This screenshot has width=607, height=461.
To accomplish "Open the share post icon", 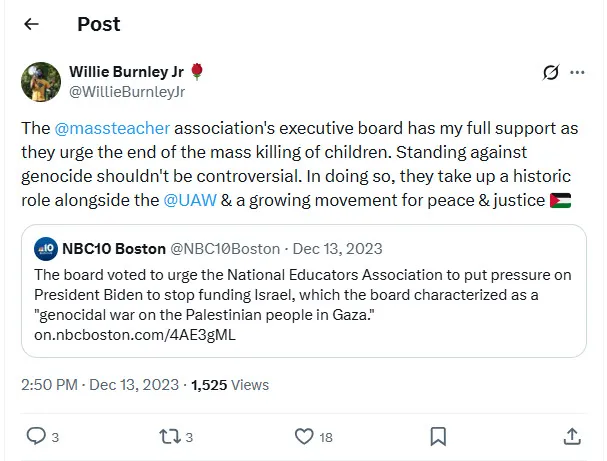I will (x=571, y=436).
